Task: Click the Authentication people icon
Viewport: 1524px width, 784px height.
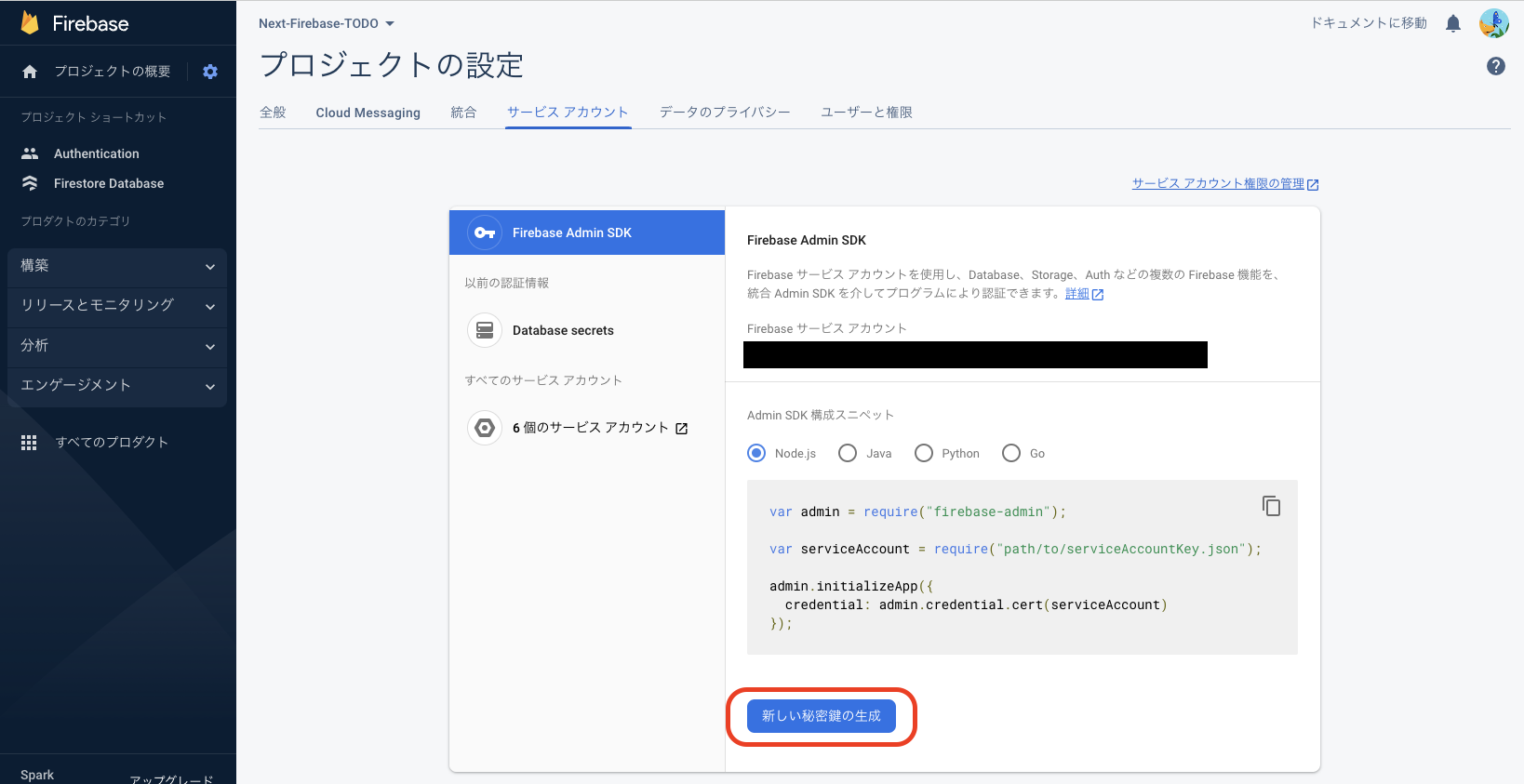Action: pyautogui.click(x=30, y=153)
